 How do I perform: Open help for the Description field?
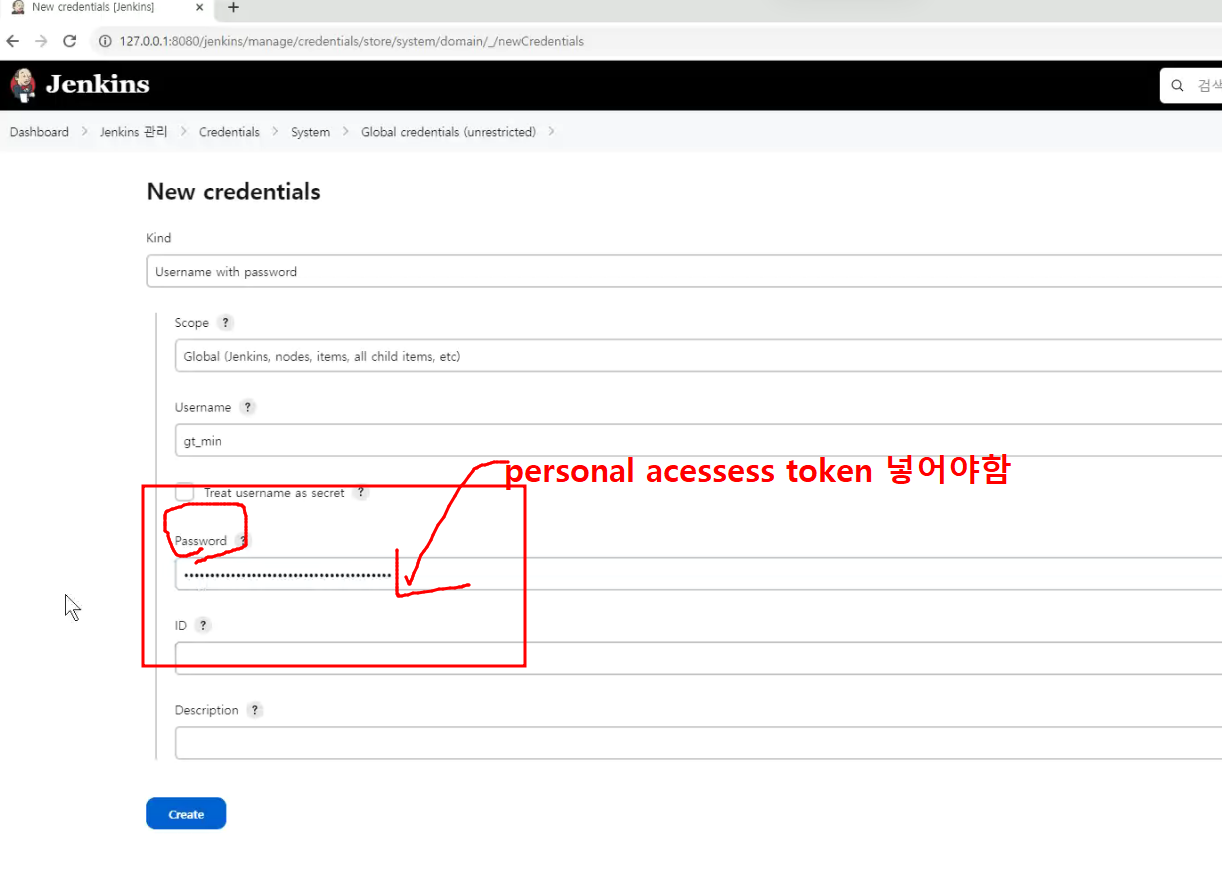(255, 710)
